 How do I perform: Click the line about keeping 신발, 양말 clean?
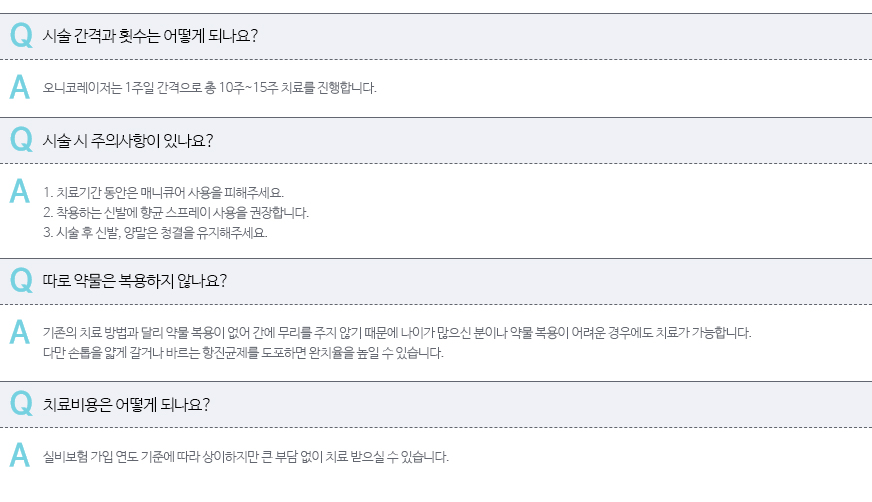(155, 233)
